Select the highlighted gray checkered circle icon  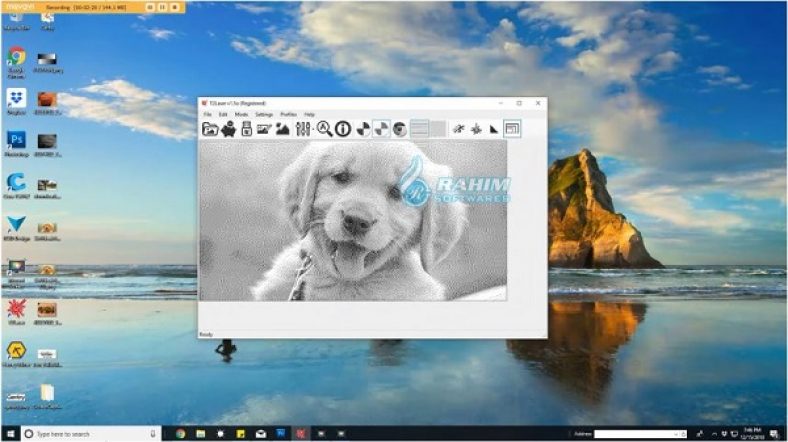(x=381, y=129)
